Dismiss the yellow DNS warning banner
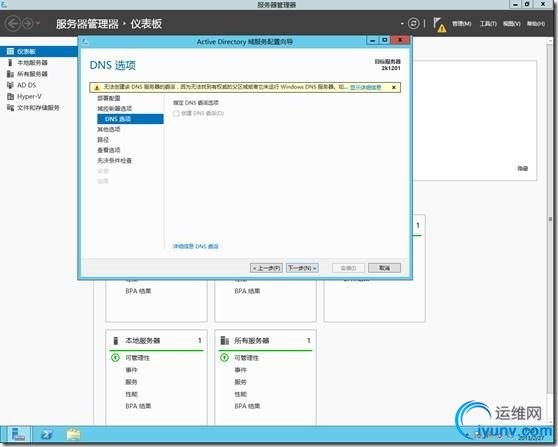The width and height of the screenshot is (558, 447). tap(394, 87)
